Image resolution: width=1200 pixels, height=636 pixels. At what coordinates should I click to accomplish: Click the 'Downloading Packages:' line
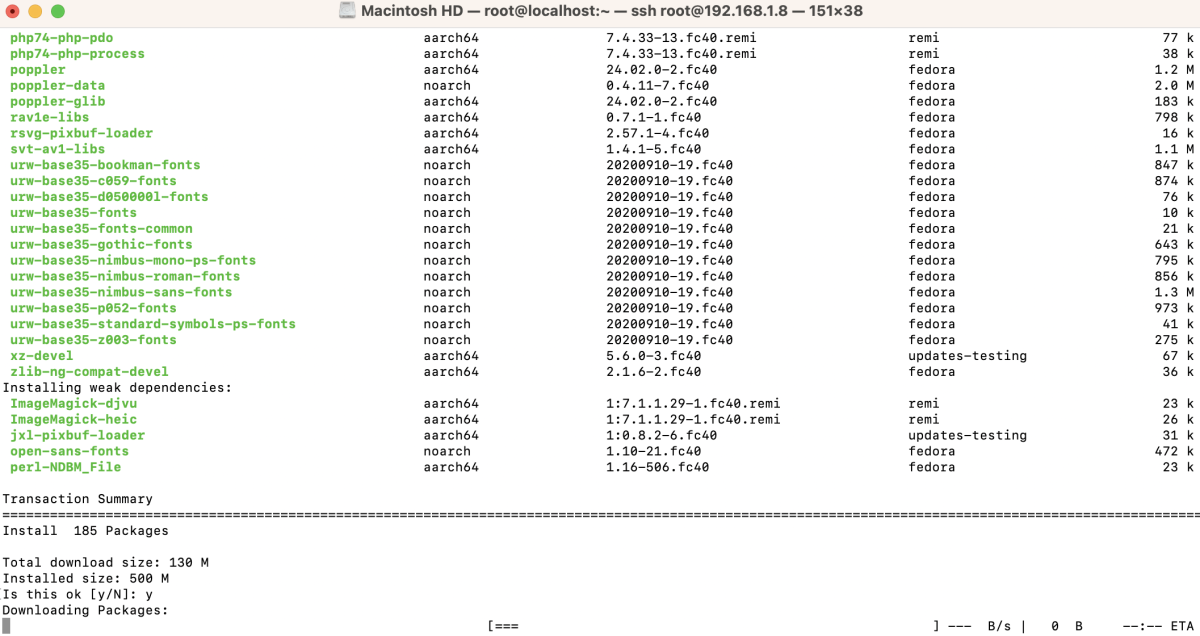[x=85, y=610]
